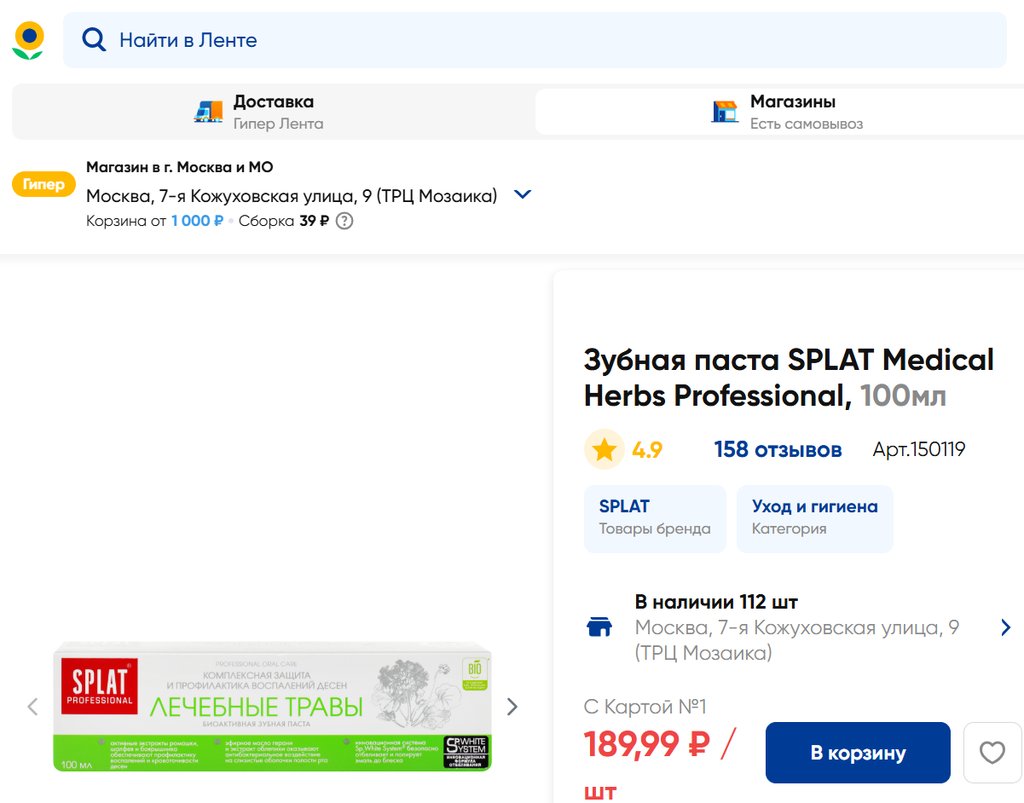Add toothpaste with В корзину button
The height and width of the screenshot is (803, 1024).
858,752
